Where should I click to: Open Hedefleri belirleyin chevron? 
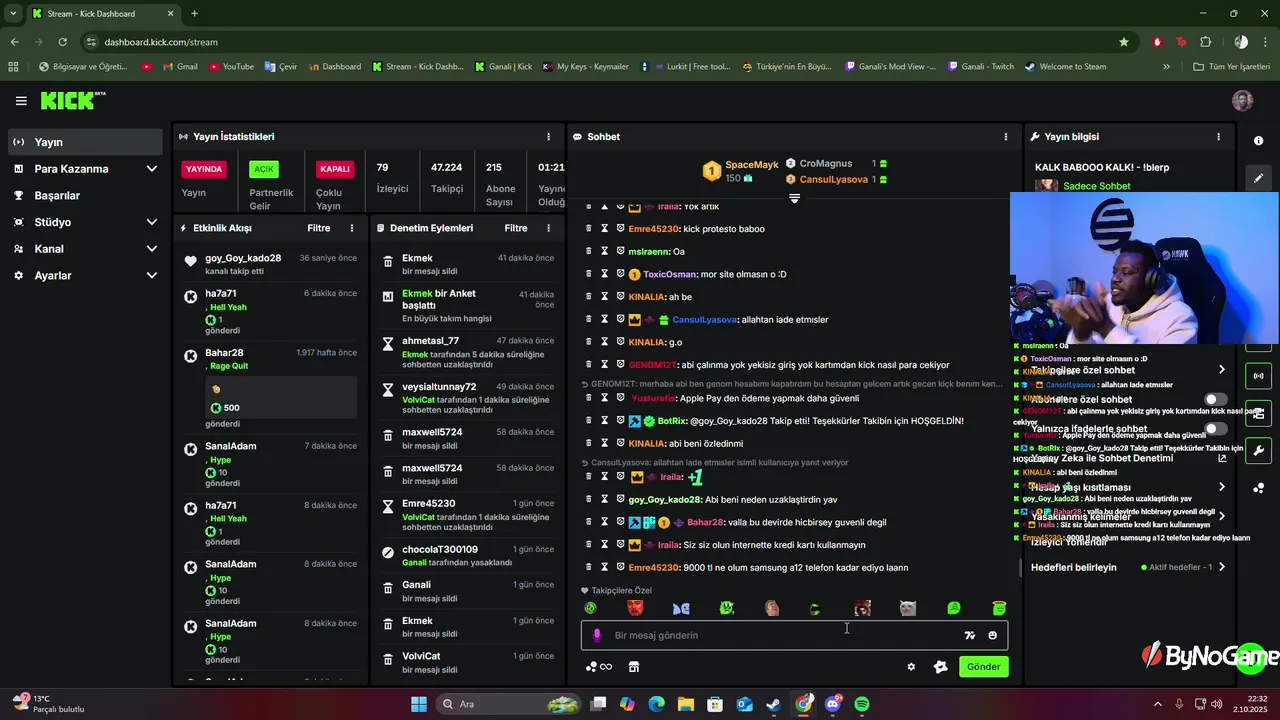(1221, 567)
